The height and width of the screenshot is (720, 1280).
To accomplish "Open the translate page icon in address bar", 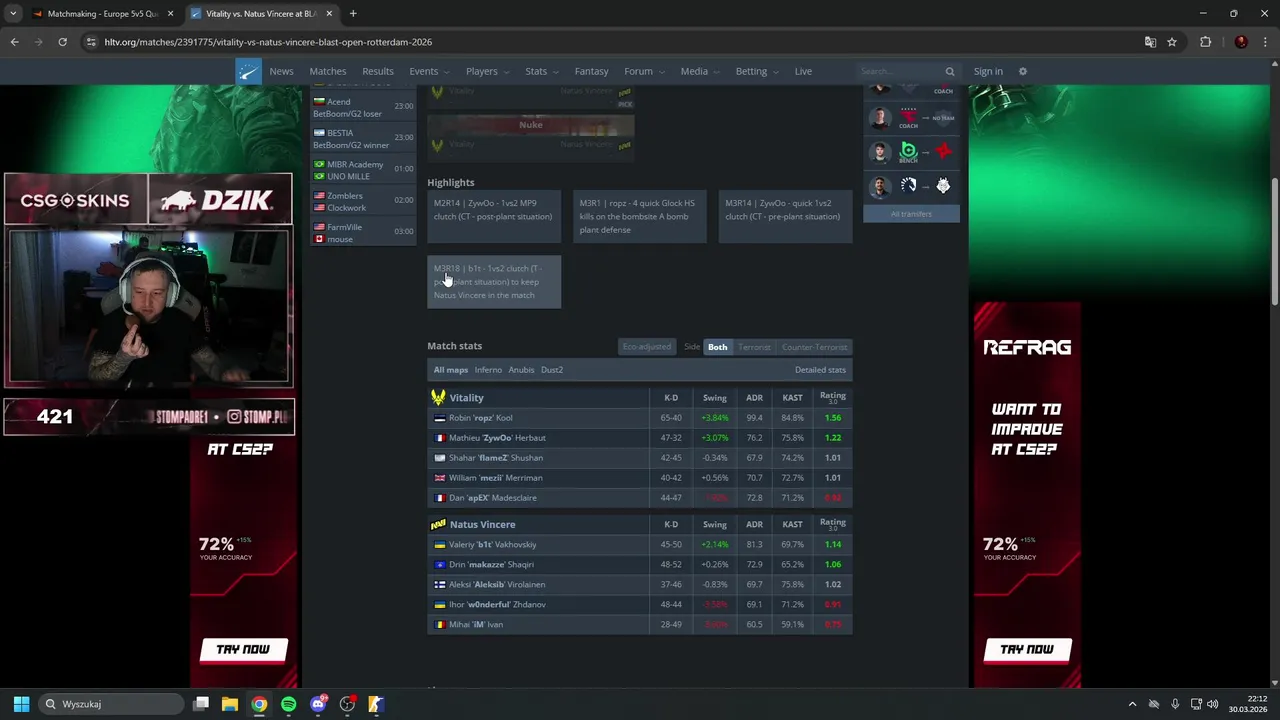I will pos(1150,42).
